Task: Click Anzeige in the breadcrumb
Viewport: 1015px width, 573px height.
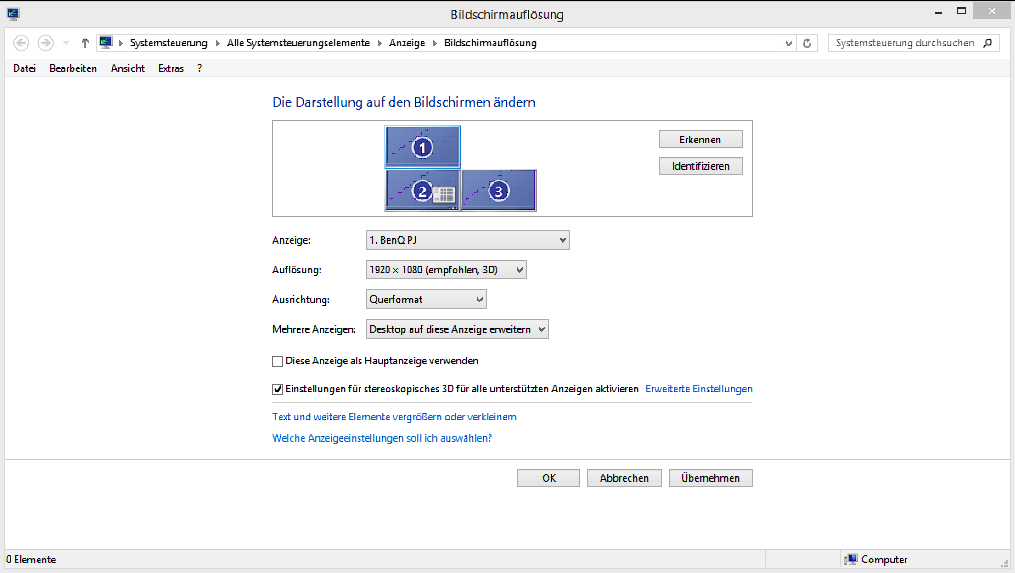Action: click(x=407, y=43)
